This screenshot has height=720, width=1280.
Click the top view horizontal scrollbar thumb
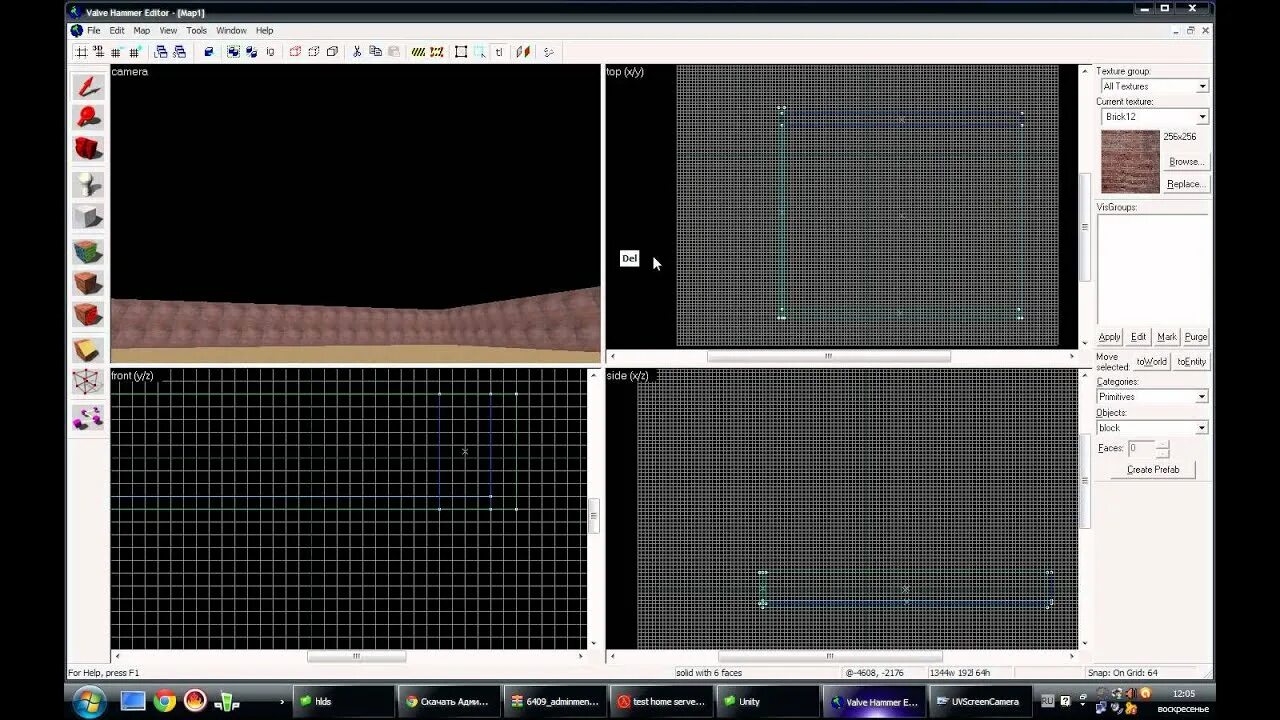point(829,356)
